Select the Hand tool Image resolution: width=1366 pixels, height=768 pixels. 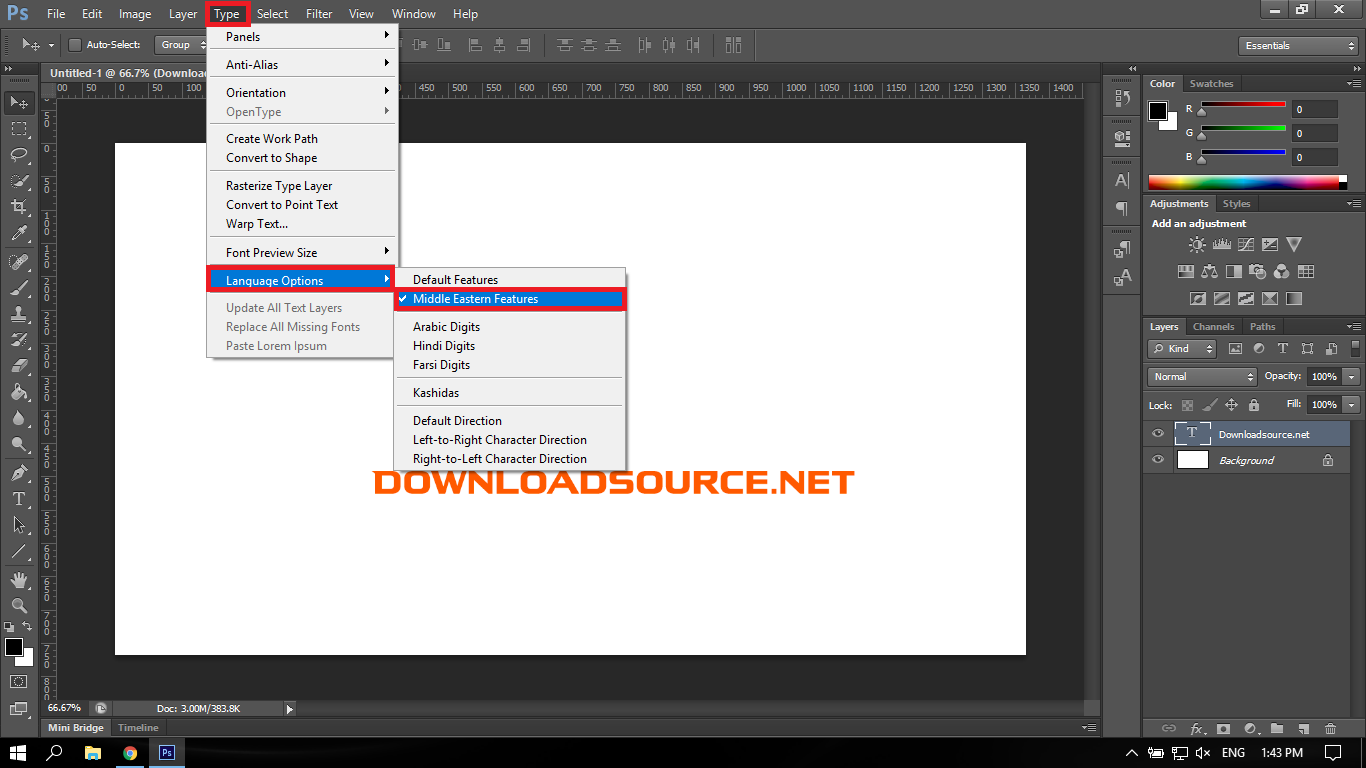(x=19, y=580)
